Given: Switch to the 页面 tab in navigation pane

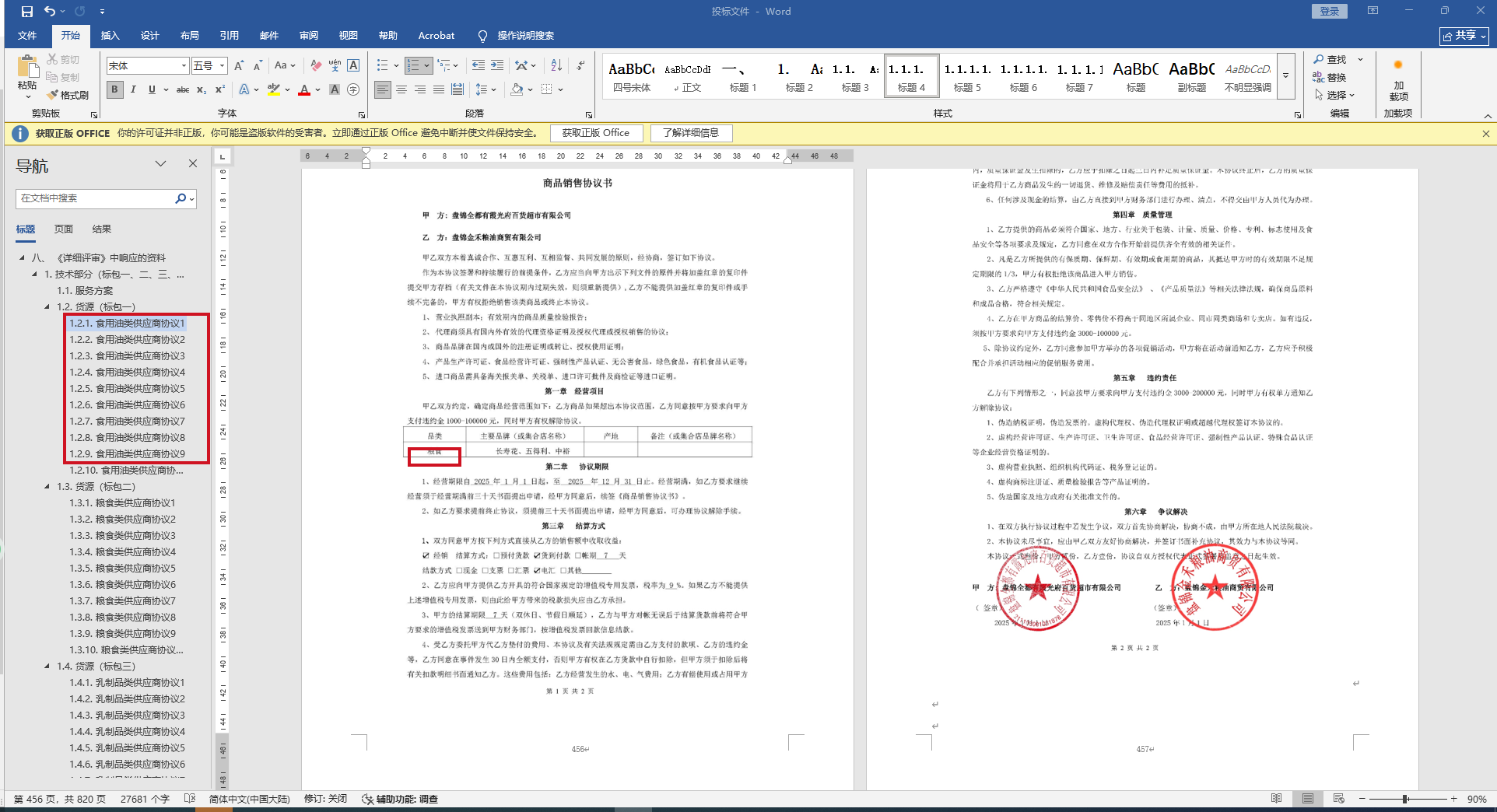Looking at the screenshot, I should pyautogui.click(x=64, y=229).
